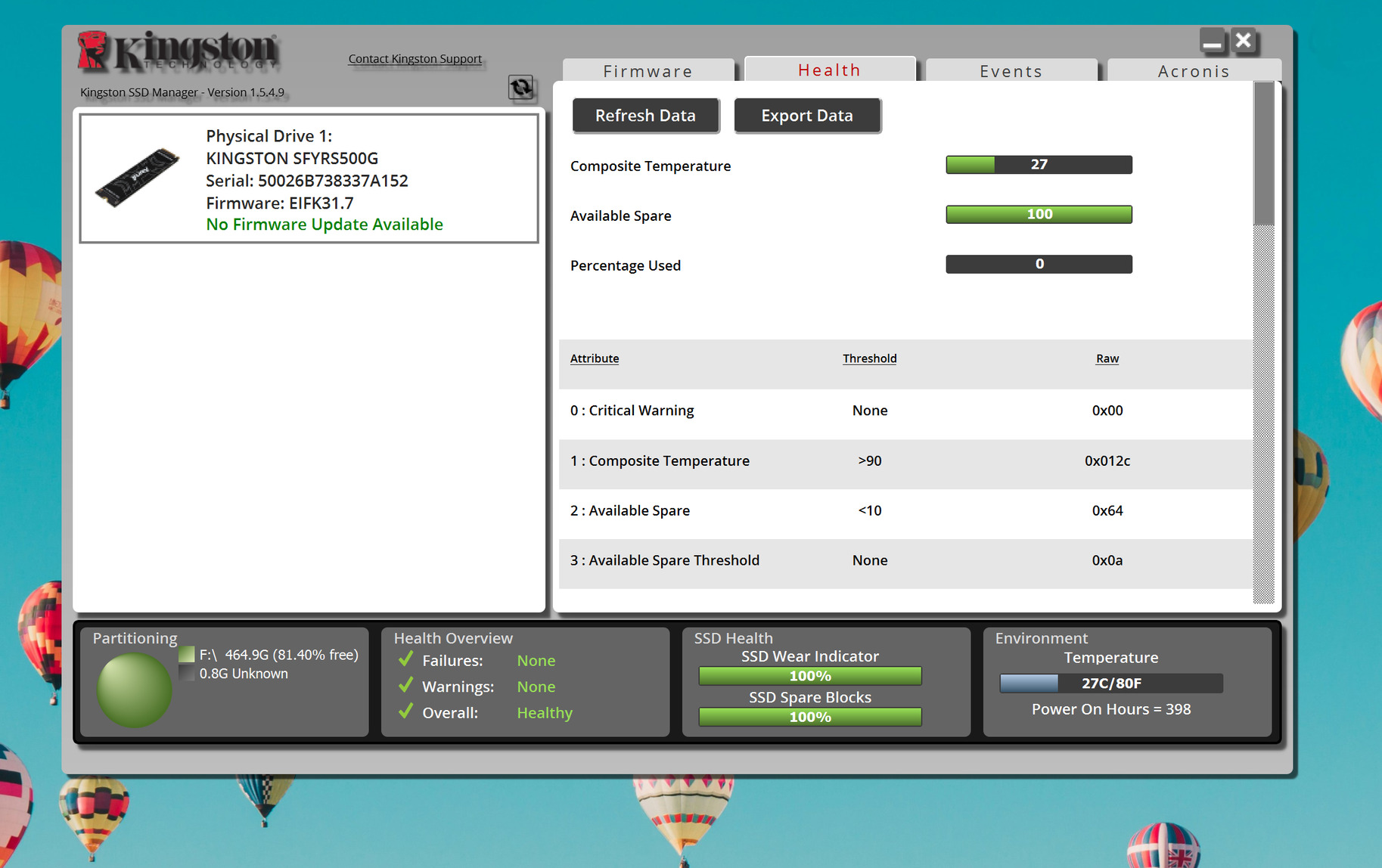Click the Threshold column header
The image size is (1382, 868).
pos(870,358)
